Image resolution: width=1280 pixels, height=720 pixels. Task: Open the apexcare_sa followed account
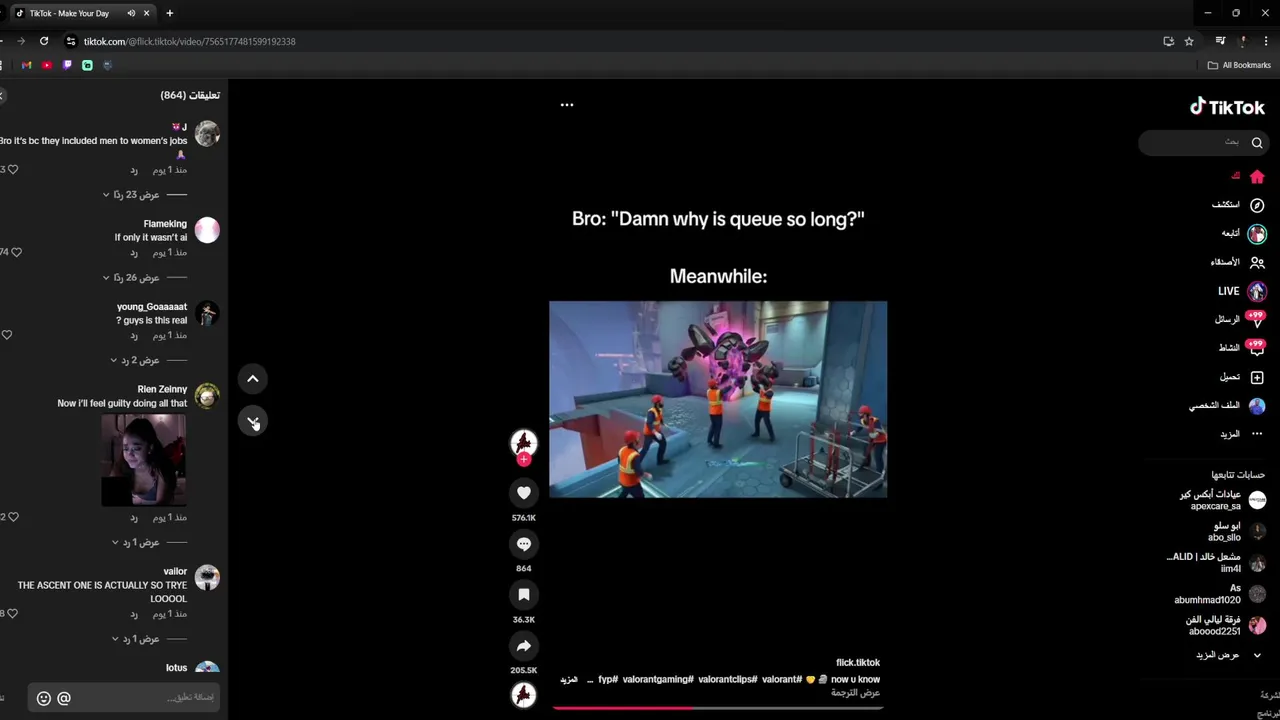point(1222,500)
